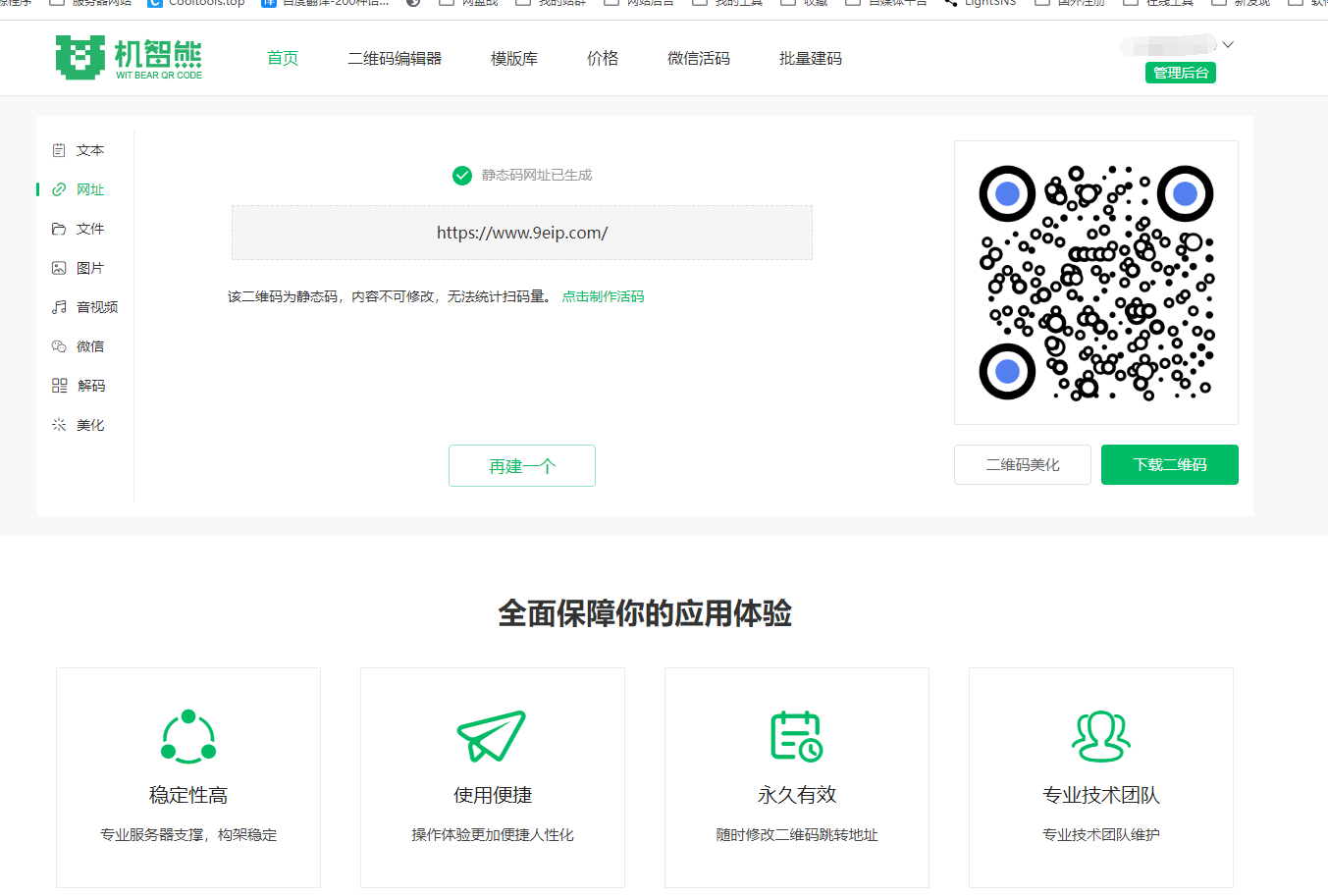The width and height of the screenshot is (1328, 896).
Task: Click the 使用便捷 card title
Action: pyautogui.click(x=493, y=795)
